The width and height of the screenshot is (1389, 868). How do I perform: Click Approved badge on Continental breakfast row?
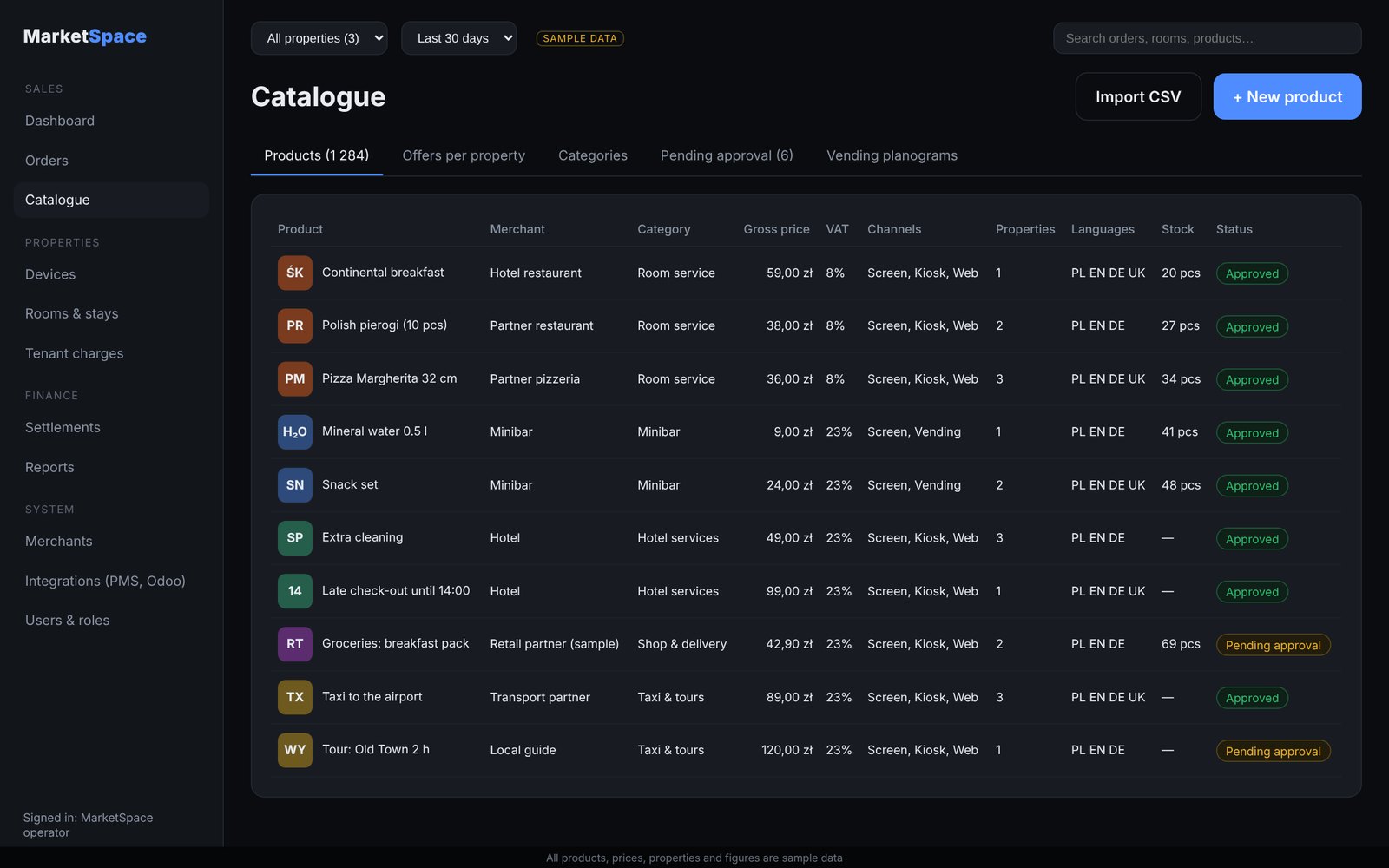point(1252,273)
